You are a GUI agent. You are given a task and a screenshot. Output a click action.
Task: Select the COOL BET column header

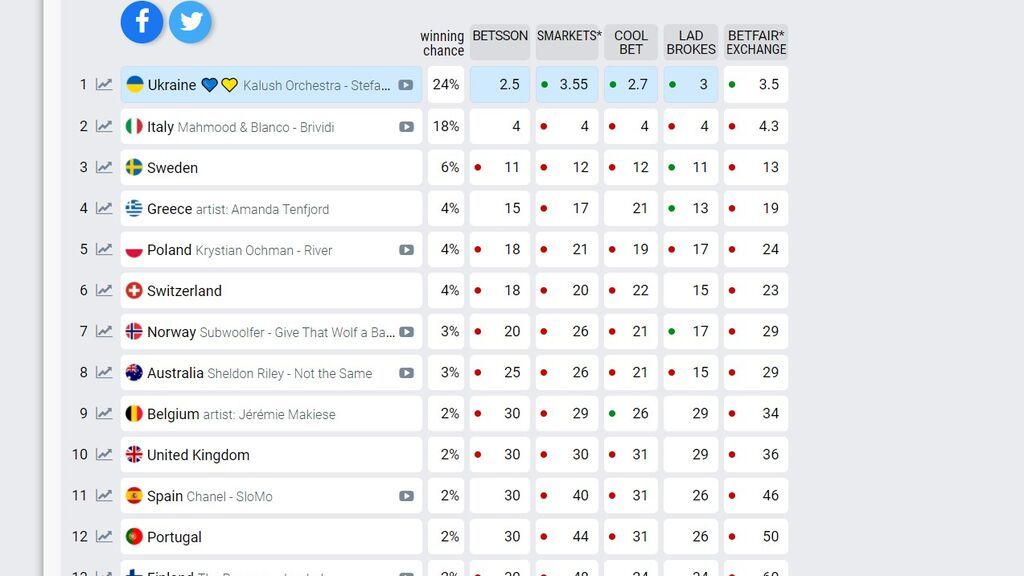tap(631, 42)
